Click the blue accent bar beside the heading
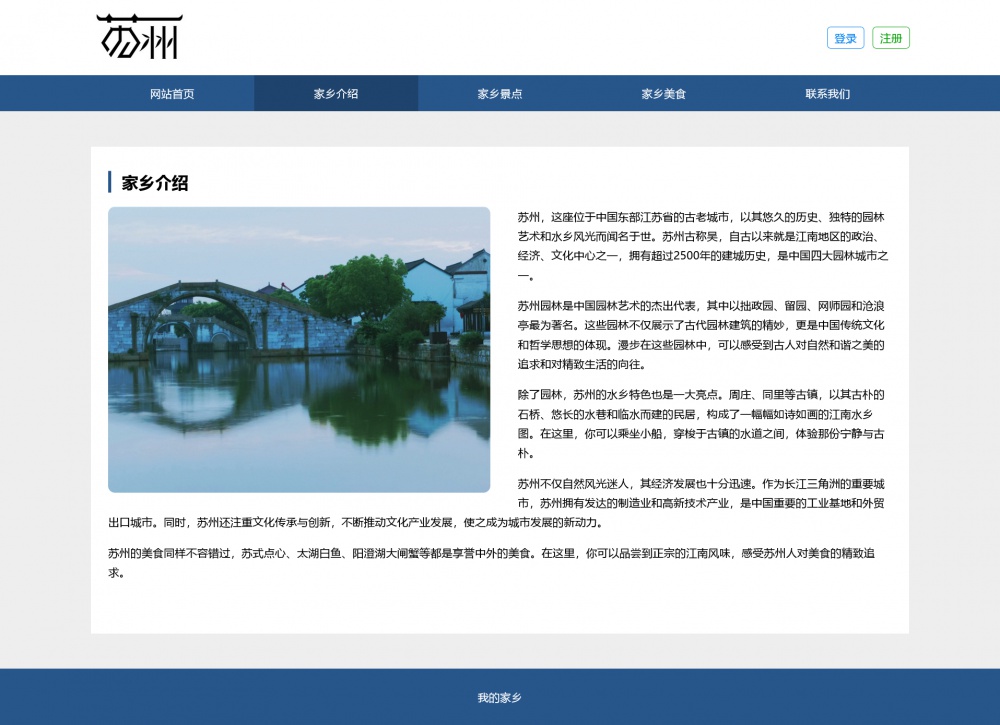Image resolution: width=1000 pixels, height=725 pixels. point(109,182)
